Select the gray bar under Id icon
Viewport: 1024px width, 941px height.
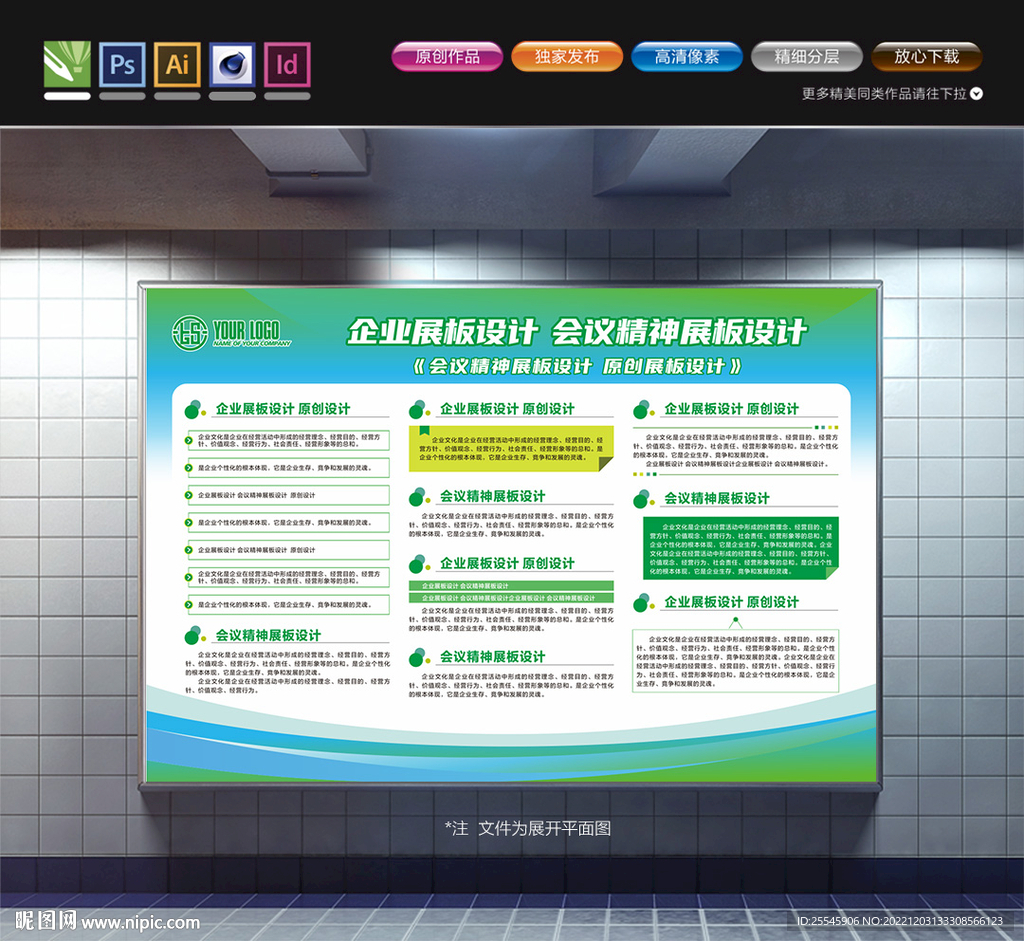point(287,96)
